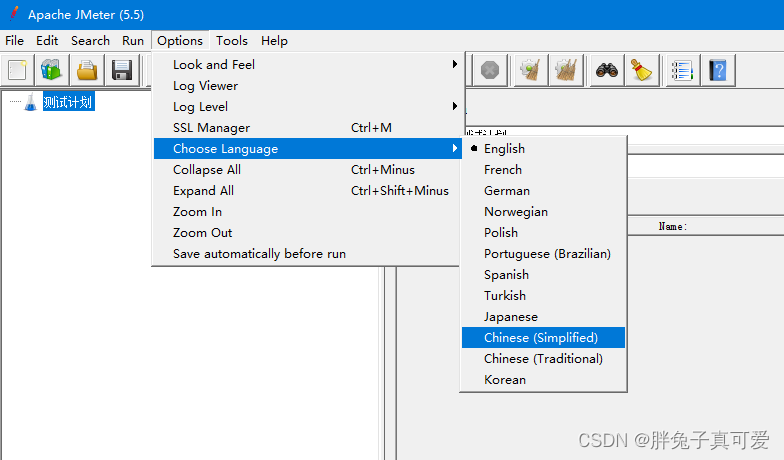
Task: Select the 测试计划 tree node
Action: pos(68,102)
